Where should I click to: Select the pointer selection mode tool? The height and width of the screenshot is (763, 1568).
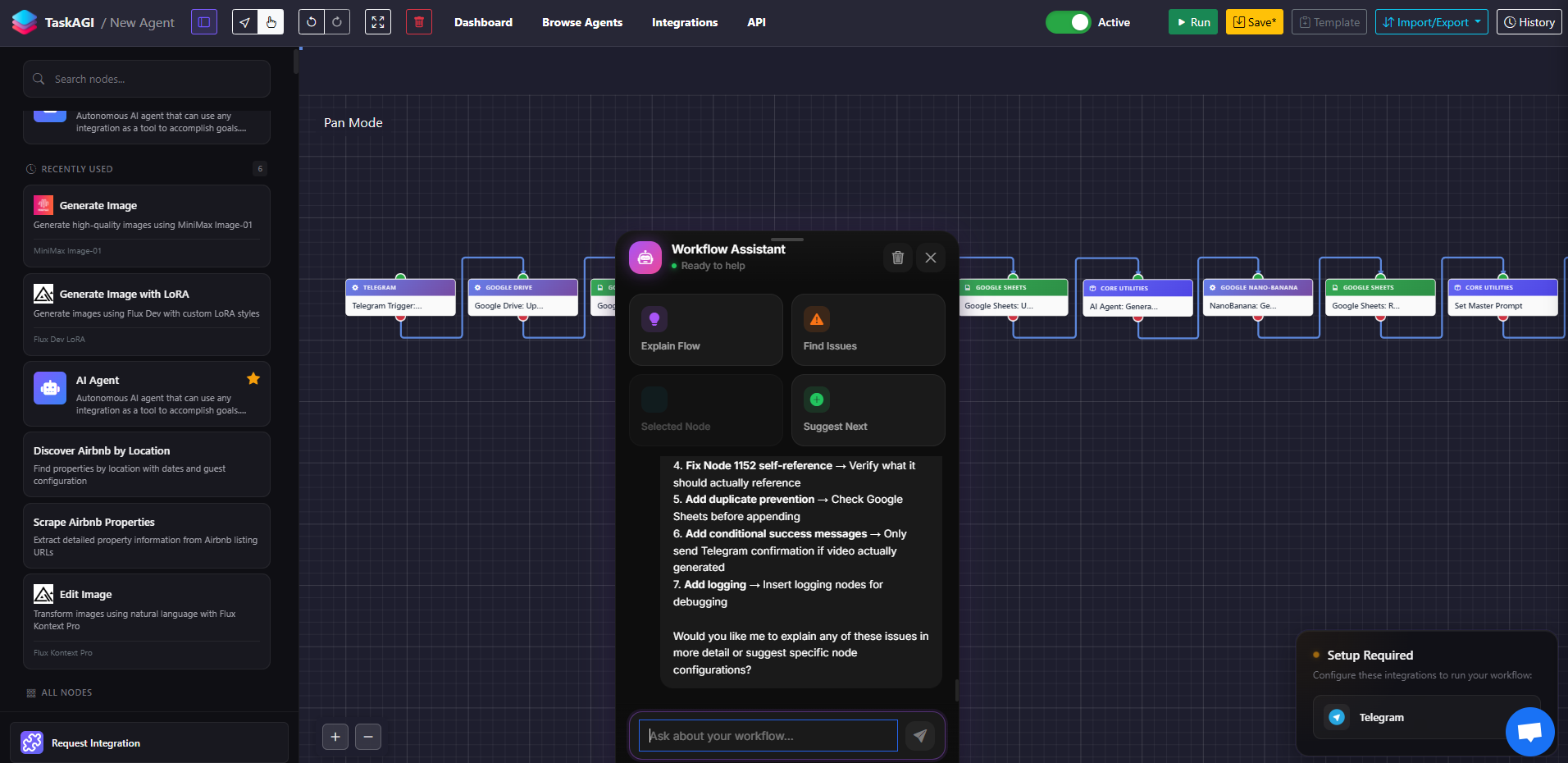pos(245,22)
